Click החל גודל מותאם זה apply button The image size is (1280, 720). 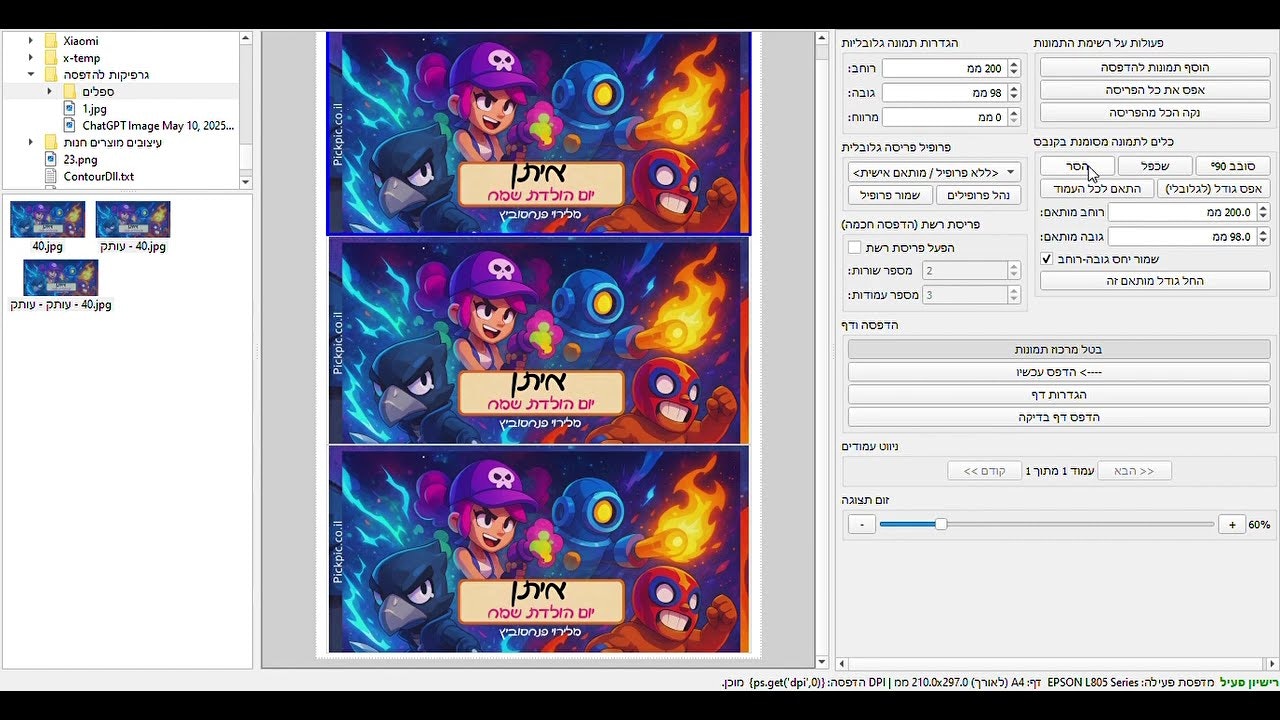click(1155, 281)
